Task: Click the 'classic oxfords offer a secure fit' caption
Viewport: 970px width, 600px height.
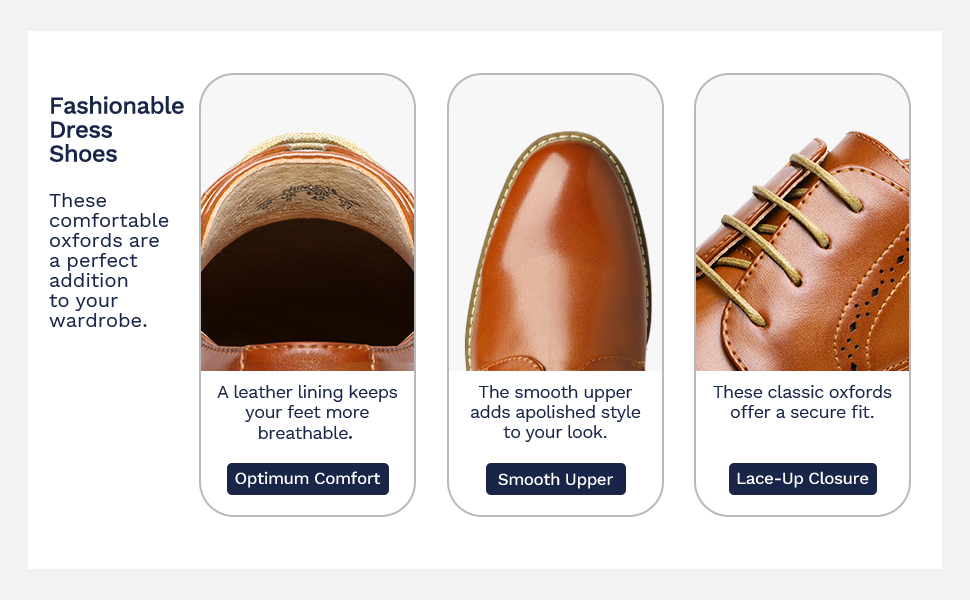Action: coord(802,402)
